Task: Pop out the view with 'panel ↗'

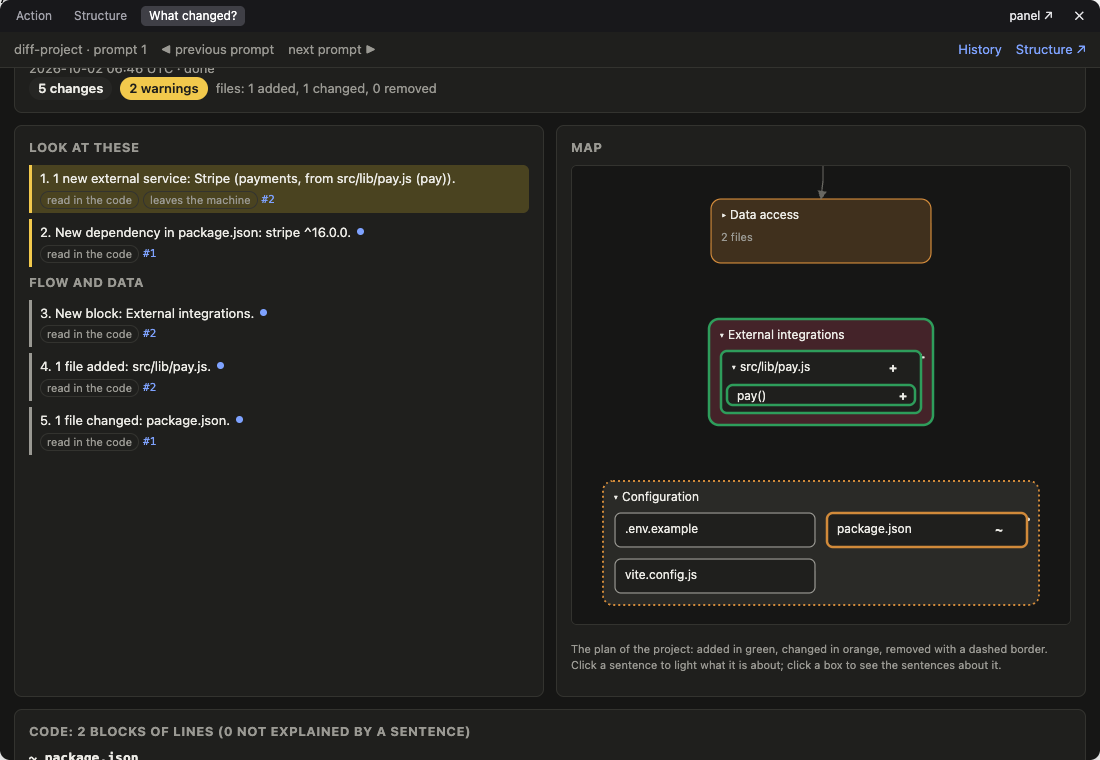Action: [x=1031, y=15]
